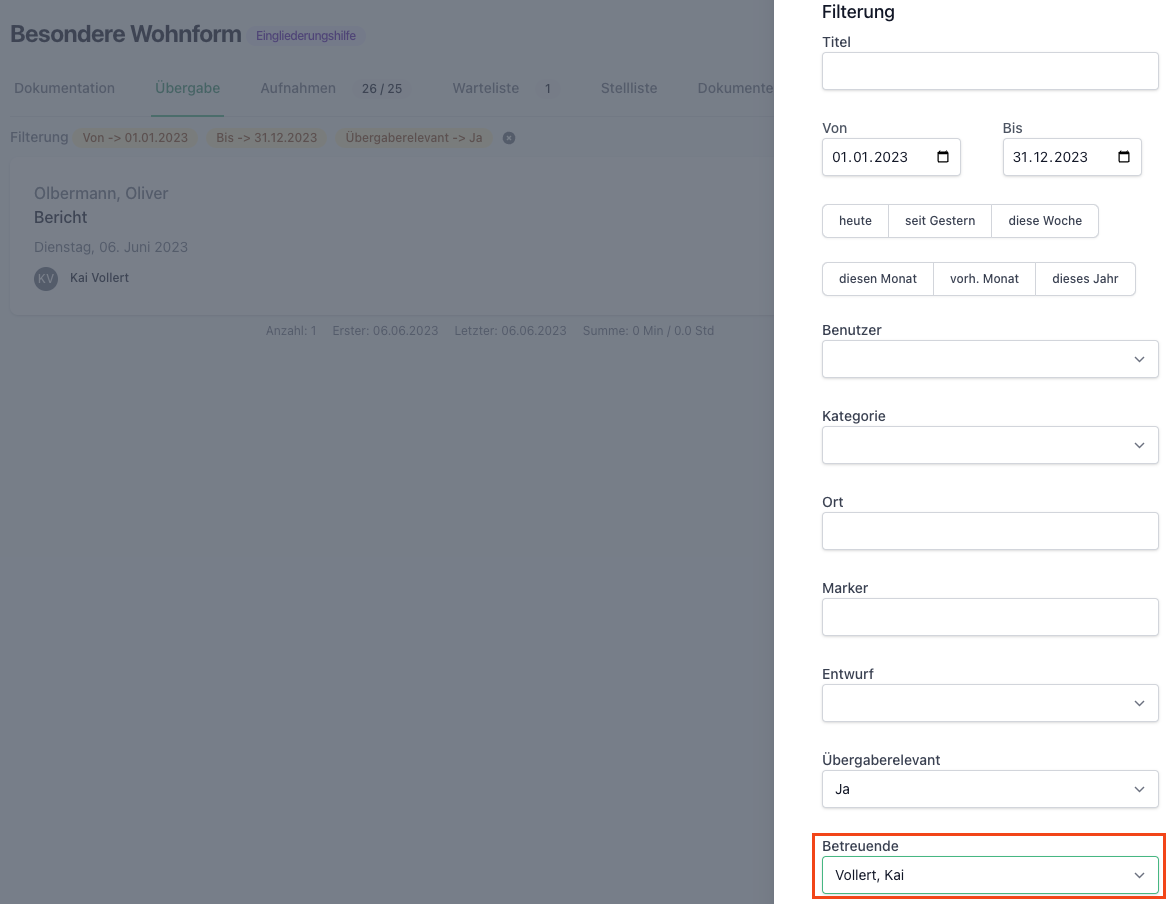The width and height of the screenshot is (1169, 904).
Task: Click into the Ort text field
Action: coord(990,531)
